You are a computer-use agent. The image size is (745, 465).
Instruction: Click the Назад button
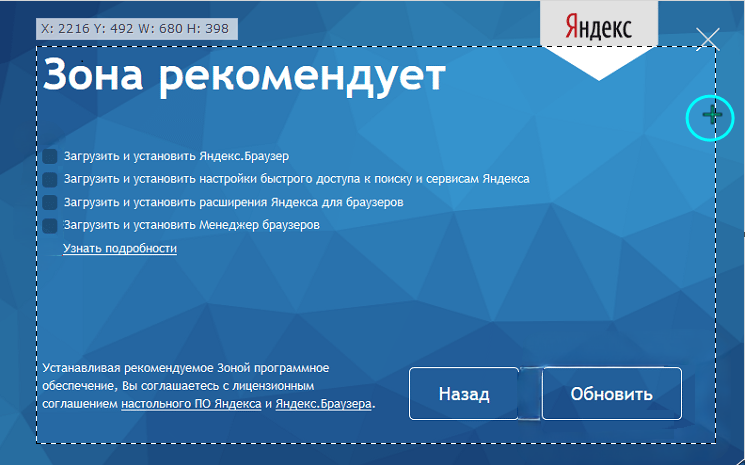pos(464,393)
